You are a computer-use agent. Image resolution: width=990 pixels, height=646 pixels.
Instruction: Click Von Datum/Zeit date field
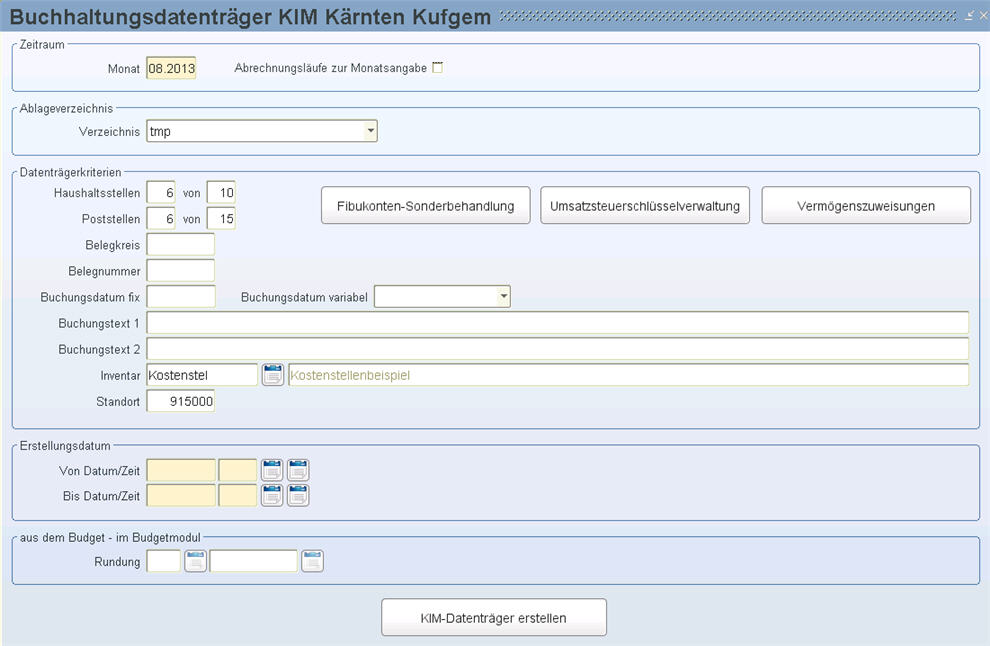181,470
